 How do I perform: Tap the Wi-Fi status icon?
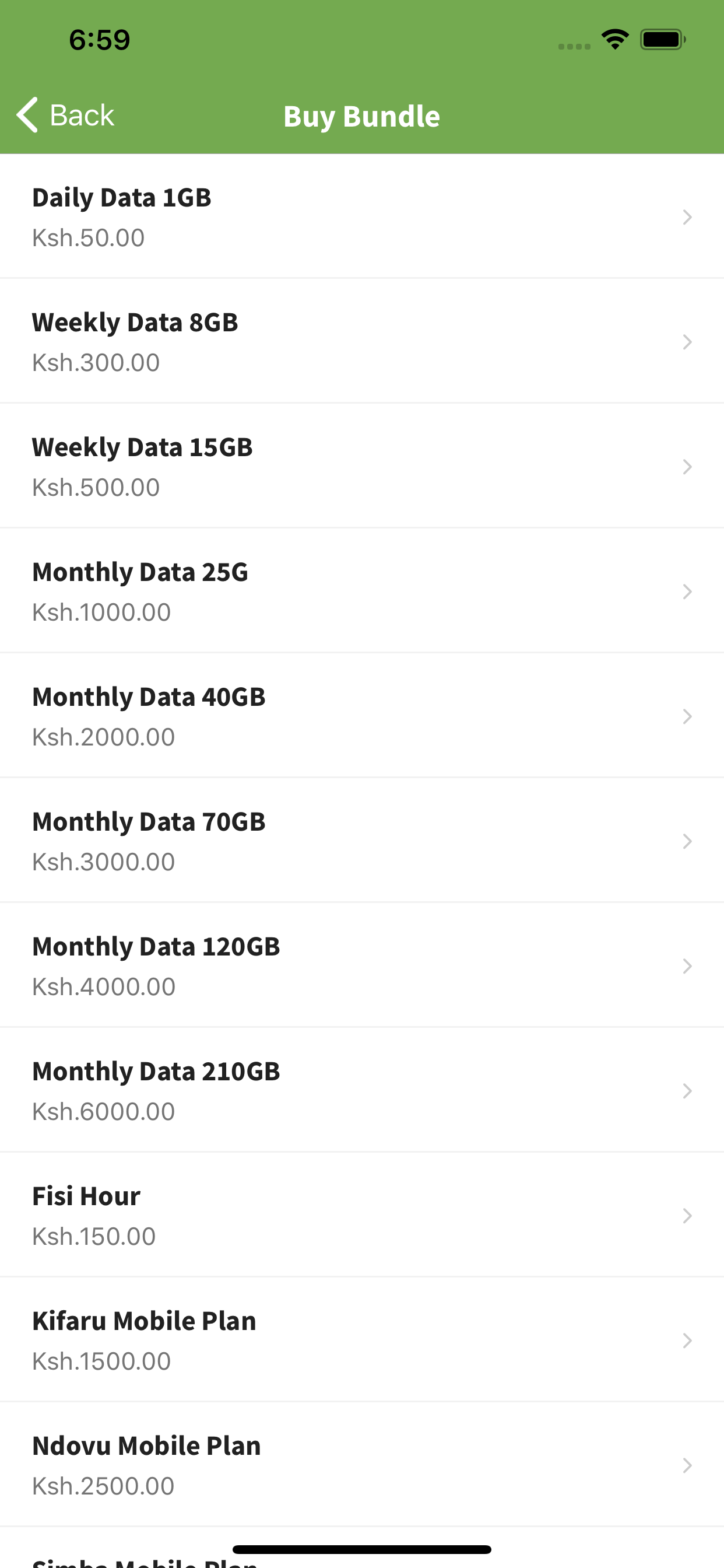(614, 40)
